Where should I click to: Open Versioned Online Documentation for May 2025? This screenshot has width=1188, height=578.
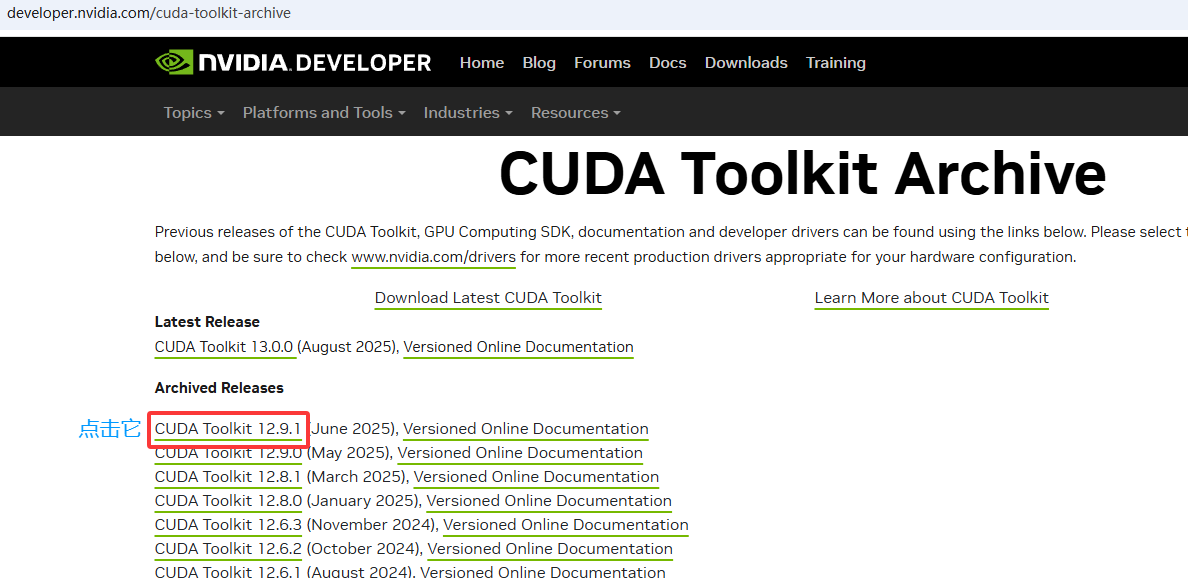521,453
